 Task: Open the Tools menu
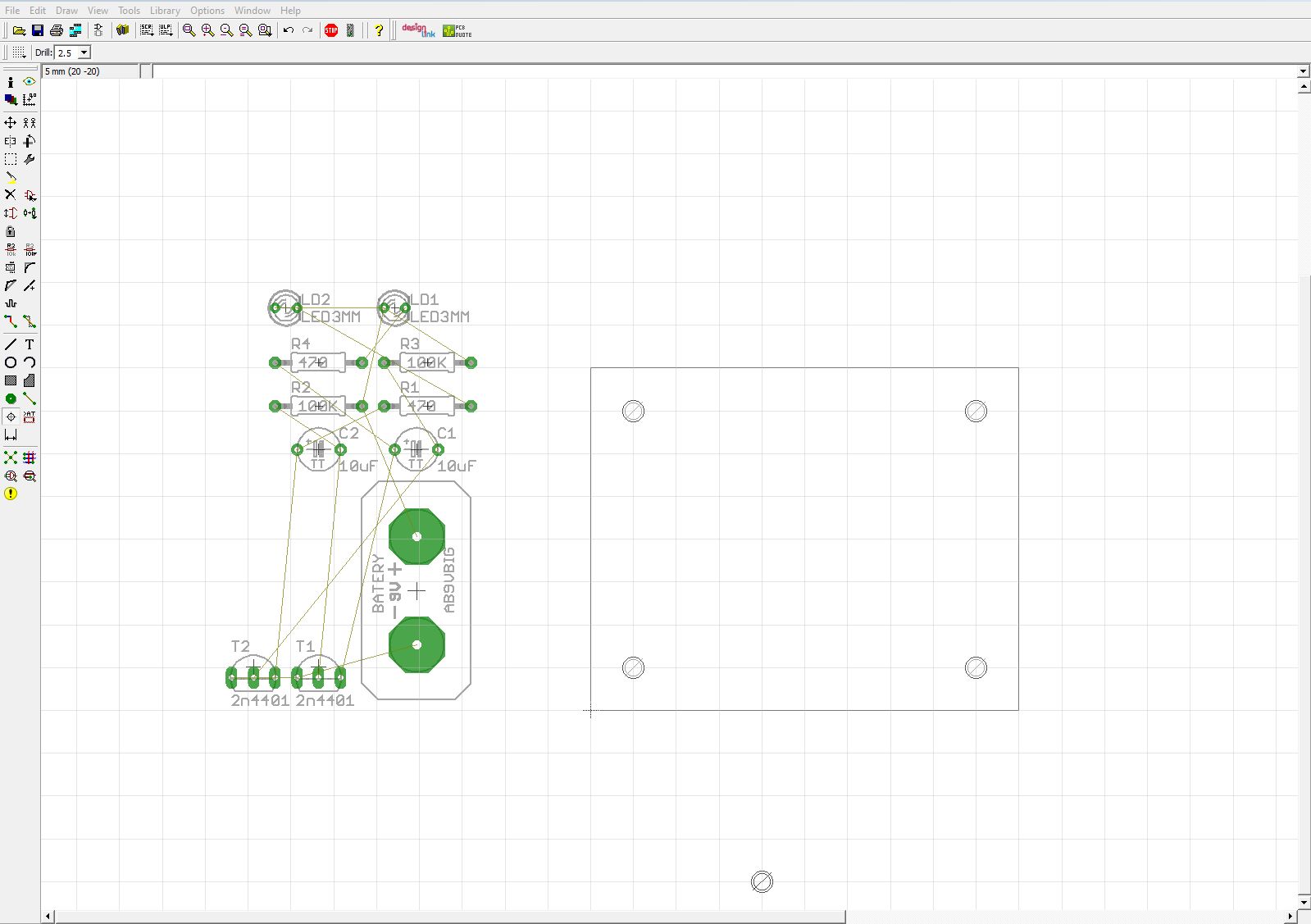click(129, 11)
